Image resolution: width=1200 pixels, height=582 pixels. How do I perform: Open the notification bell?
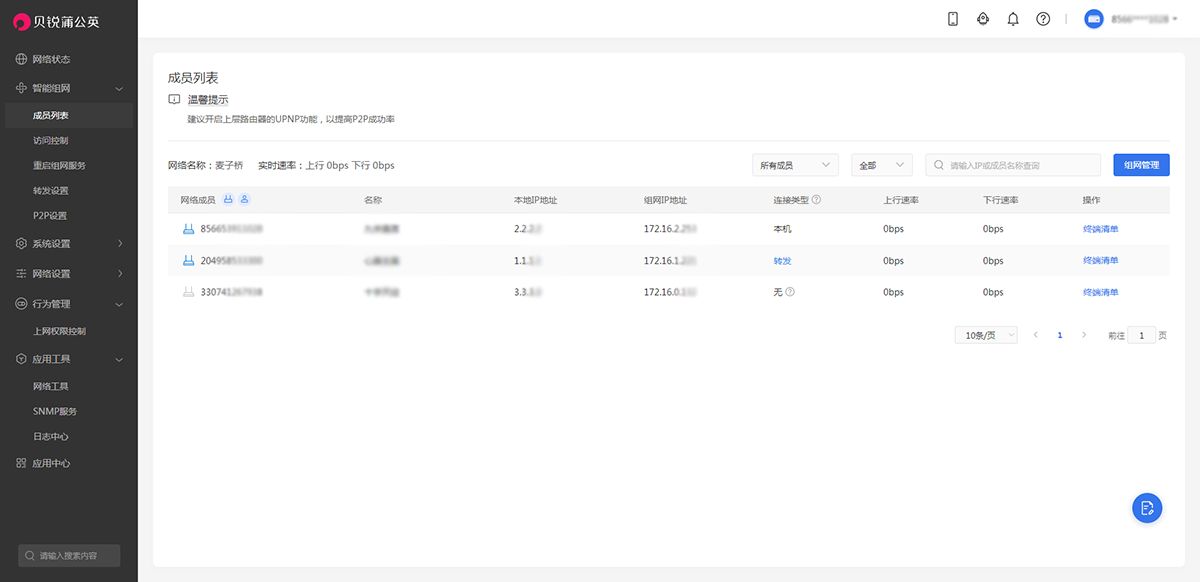point(1013,19)
